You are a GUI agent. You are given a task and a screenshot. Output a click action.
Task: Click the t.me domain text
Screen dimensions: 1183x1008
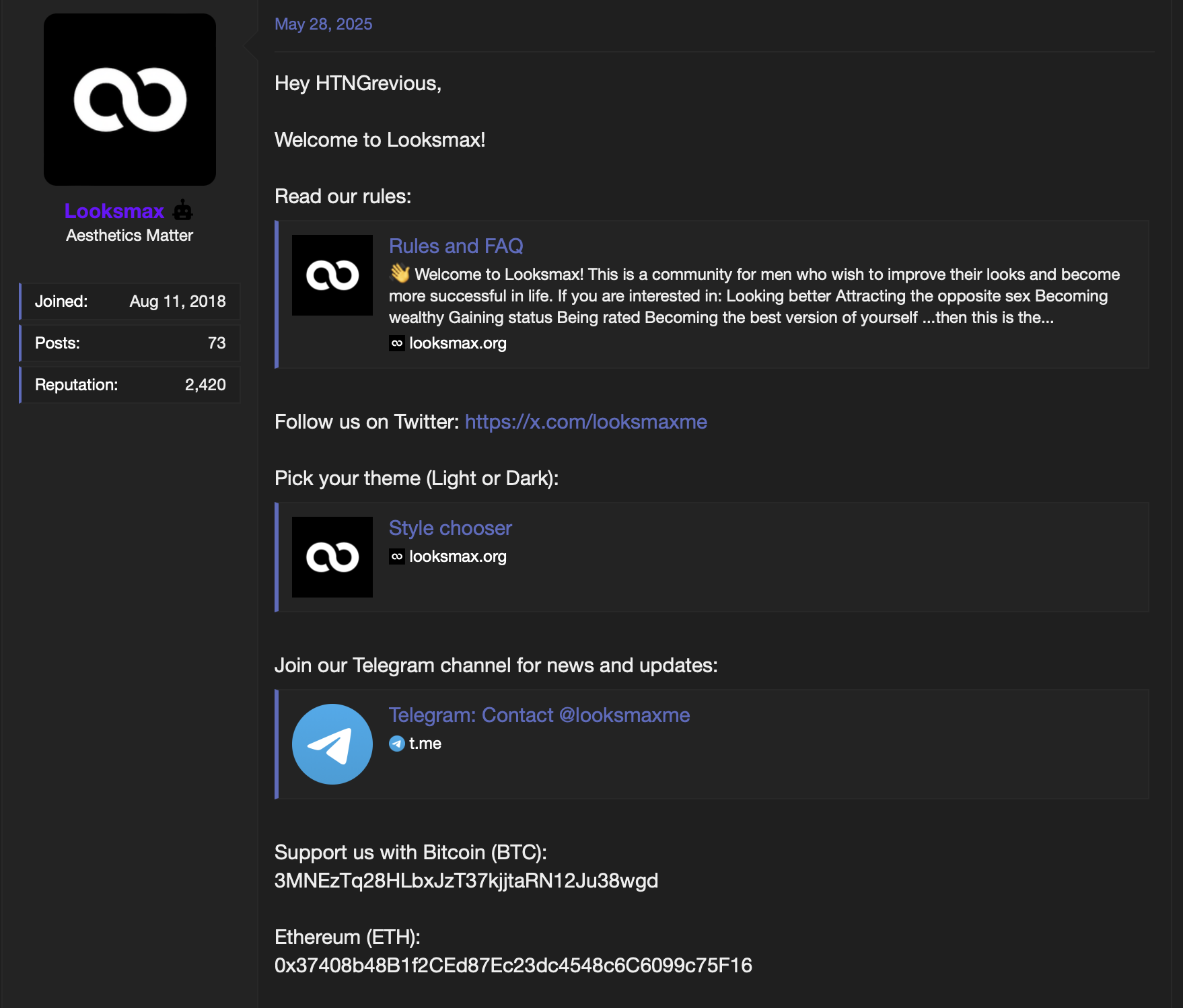click(425, 744)
